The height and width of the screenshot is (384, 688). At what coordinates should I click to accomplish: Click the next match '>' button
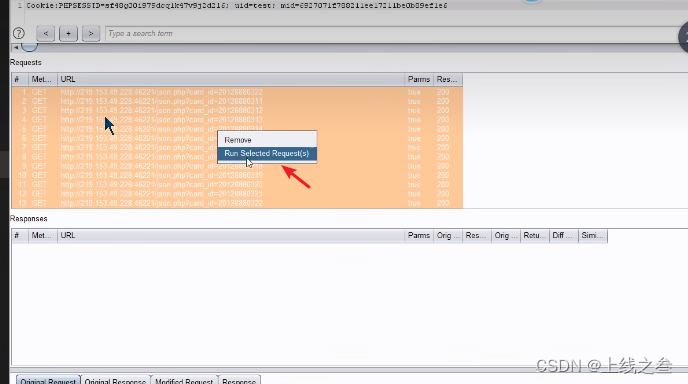[x=91, y=33]
